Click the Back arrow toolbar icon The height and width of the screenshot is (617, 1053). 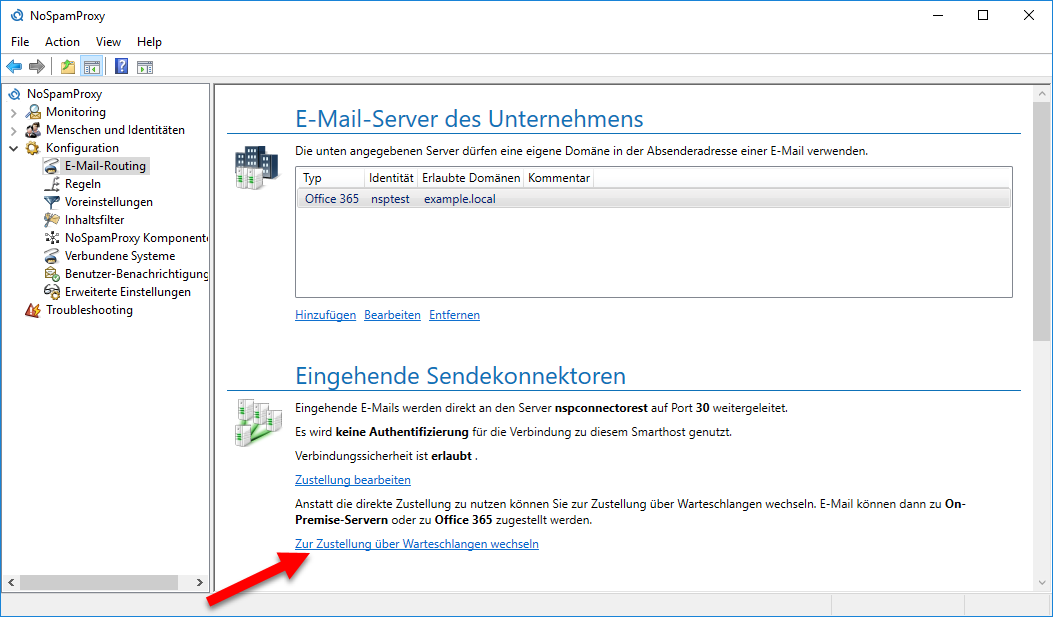pos(14,66)
